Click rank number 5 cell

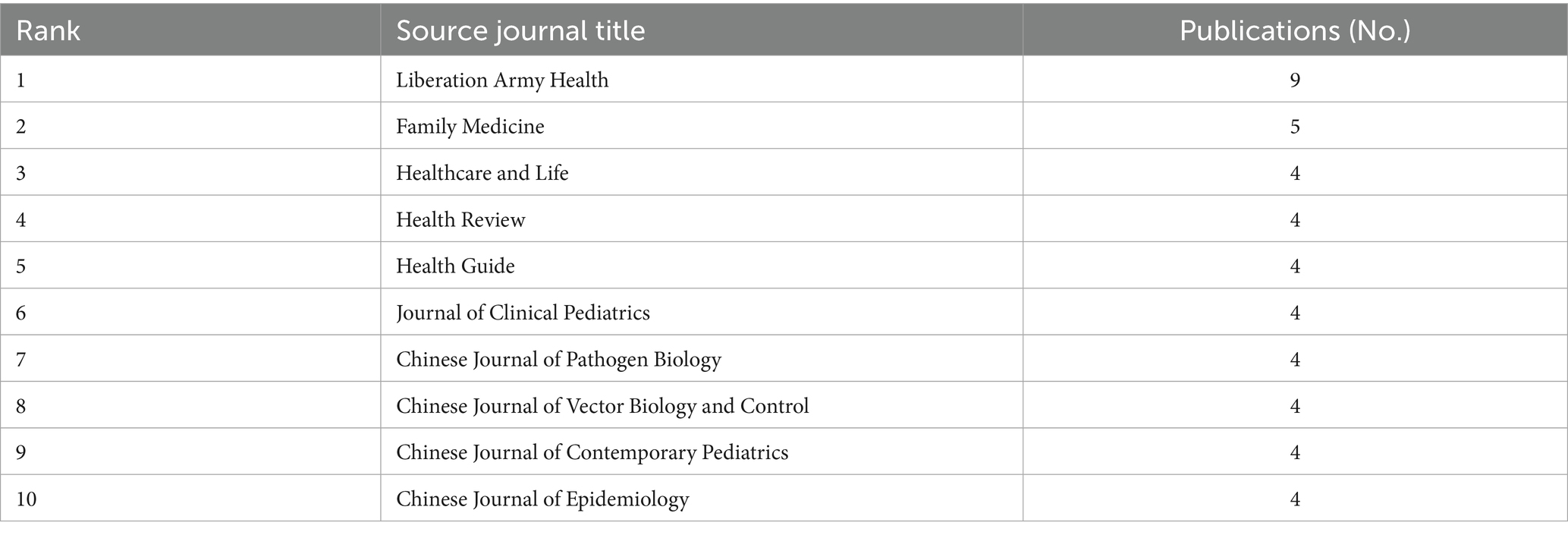[x=20, y=266]
